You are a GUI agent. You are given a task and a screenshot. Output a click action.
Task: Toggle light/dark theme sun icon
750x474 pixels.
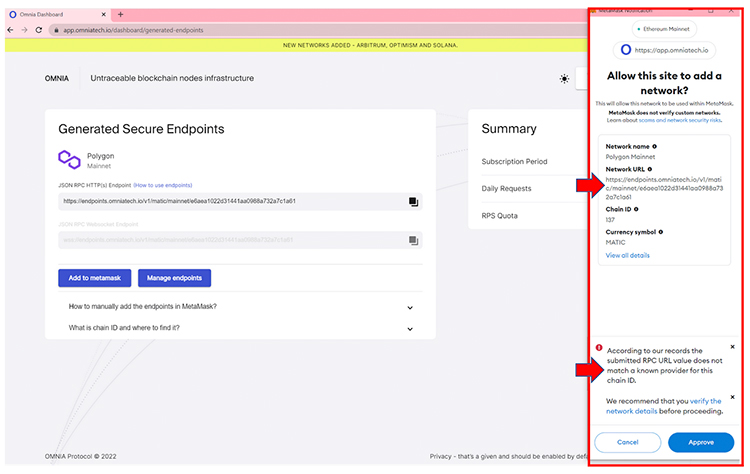[564, 79]
